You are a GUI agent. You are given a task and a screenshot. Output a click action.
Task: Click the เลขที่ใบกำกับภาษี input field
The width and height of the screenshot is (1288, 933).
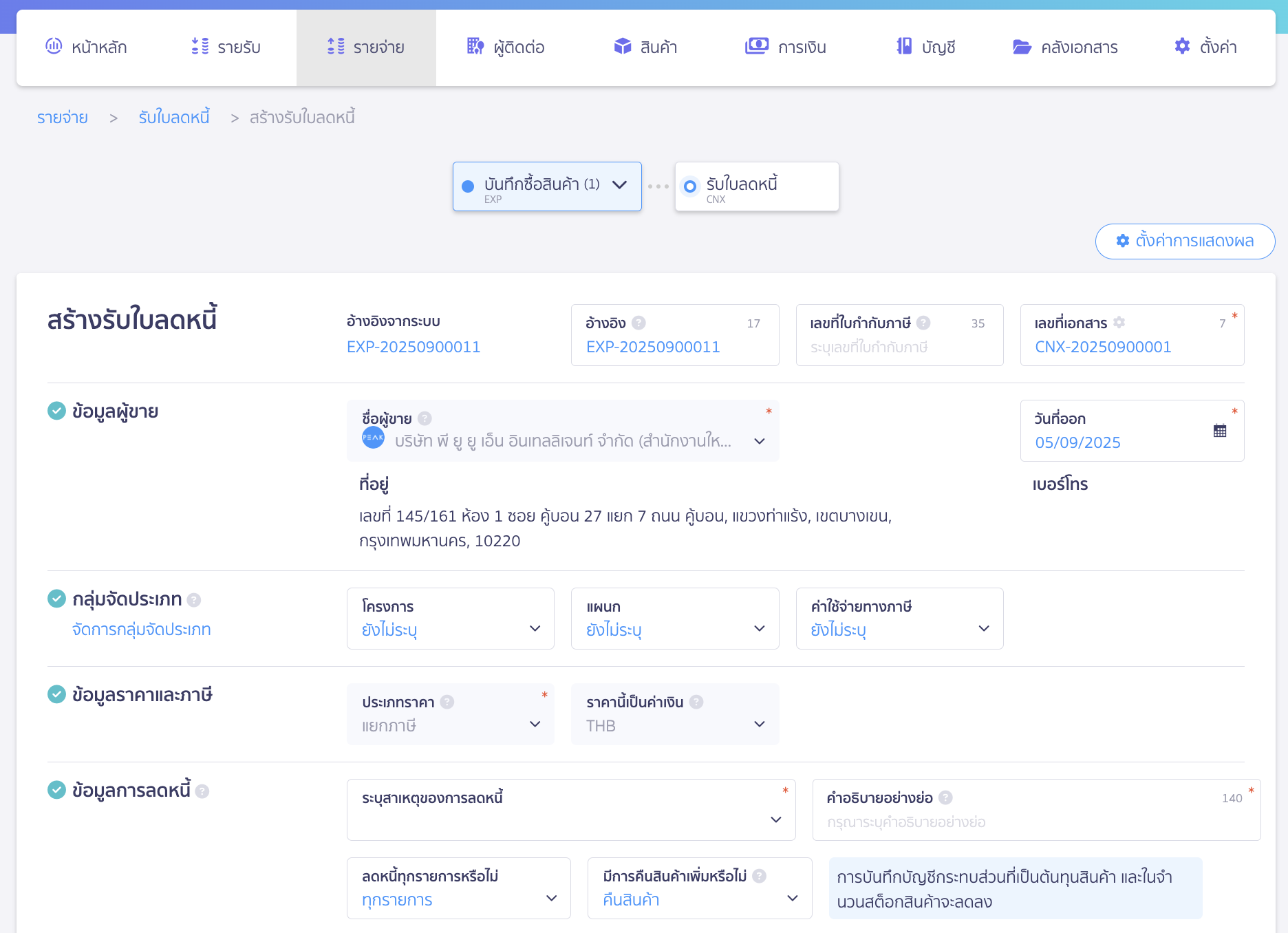pyautogui.click(x=899, y=347)
